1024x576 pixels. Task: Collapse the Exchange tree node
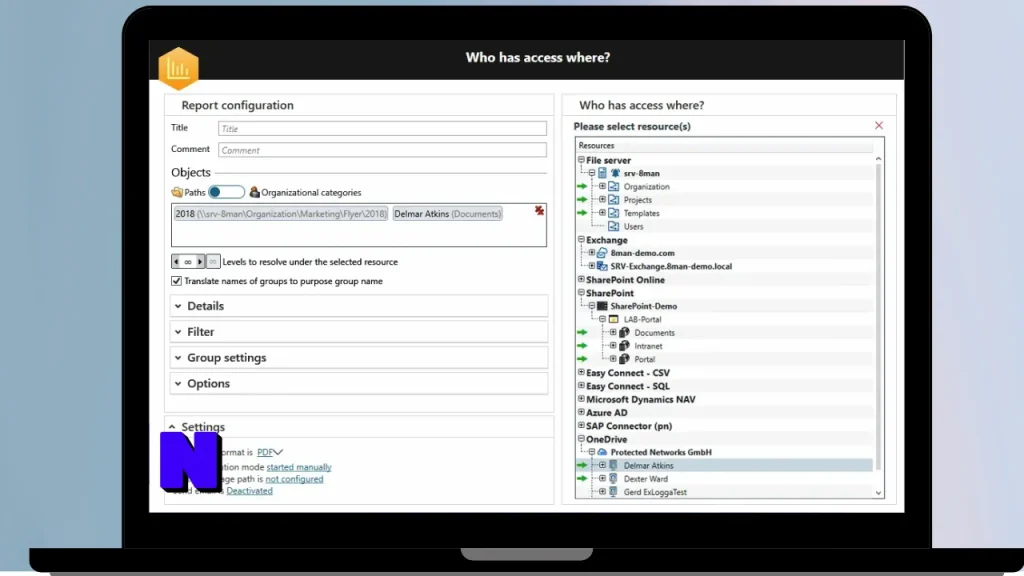(x=581, y=239)
